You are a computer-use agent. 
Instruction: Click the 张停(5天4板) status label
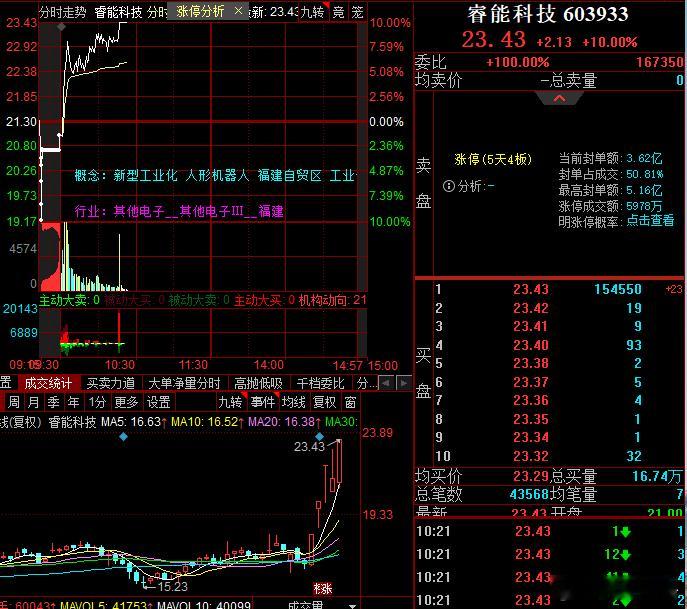tap(493, 159)
